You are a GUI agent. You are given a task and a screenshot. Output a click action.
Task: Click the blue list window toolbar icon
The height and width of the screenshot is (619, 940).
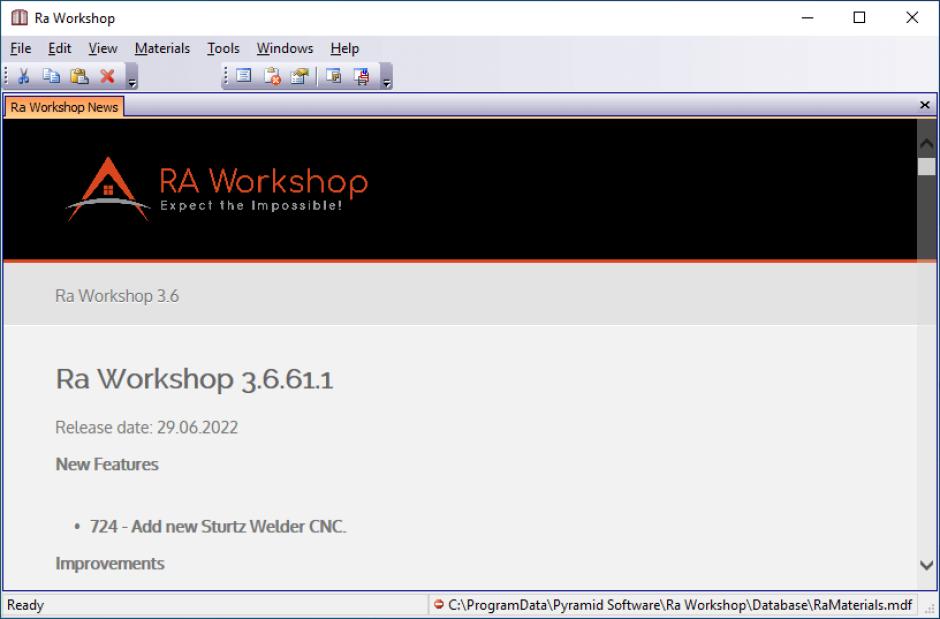tap(244, 76)
